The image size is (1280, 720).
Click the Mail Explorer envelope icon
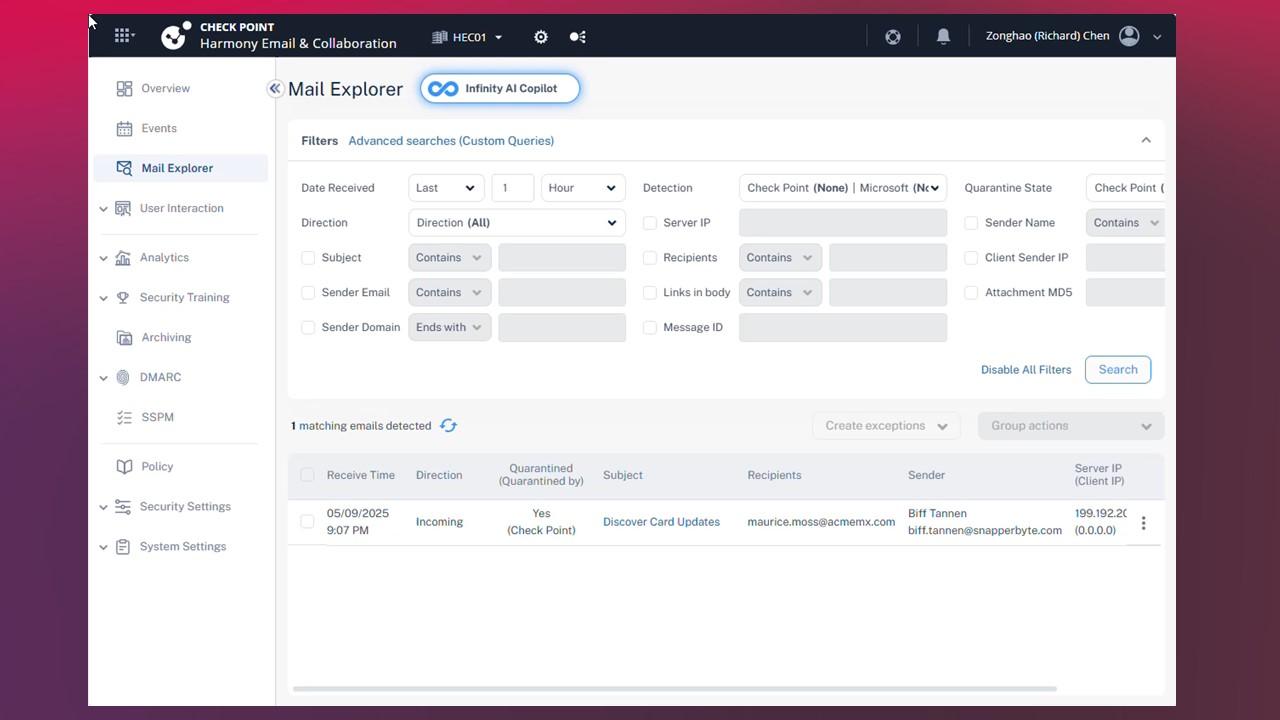[124, 168]
